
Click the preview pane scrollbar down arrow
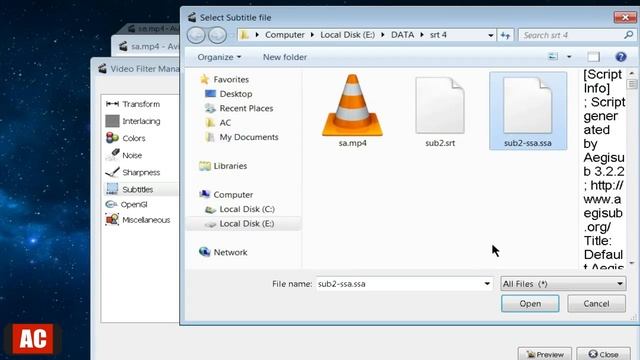pos(632,263)
